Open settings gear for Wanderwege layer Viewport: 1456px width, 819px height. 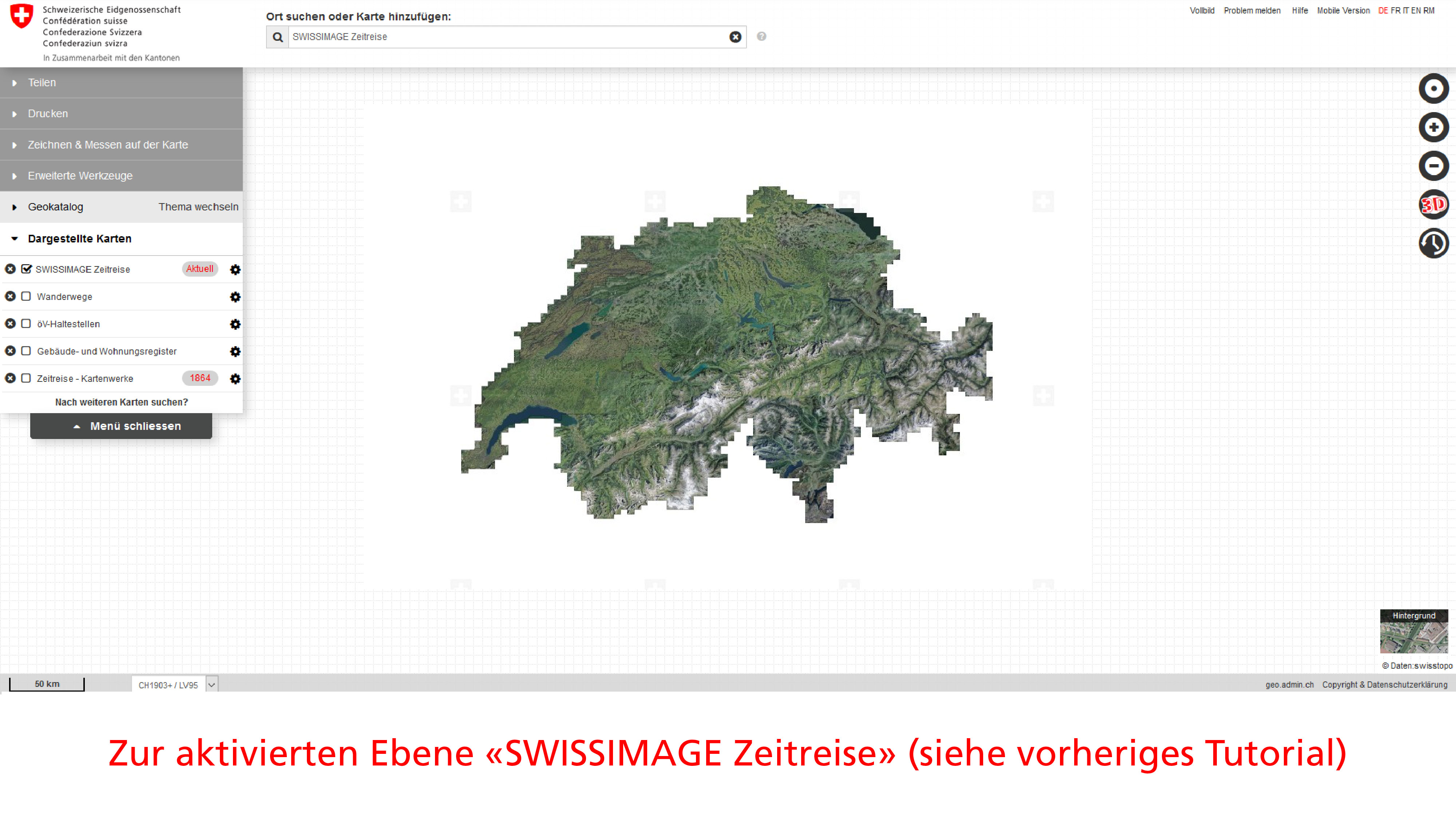[x=235, y=297]
